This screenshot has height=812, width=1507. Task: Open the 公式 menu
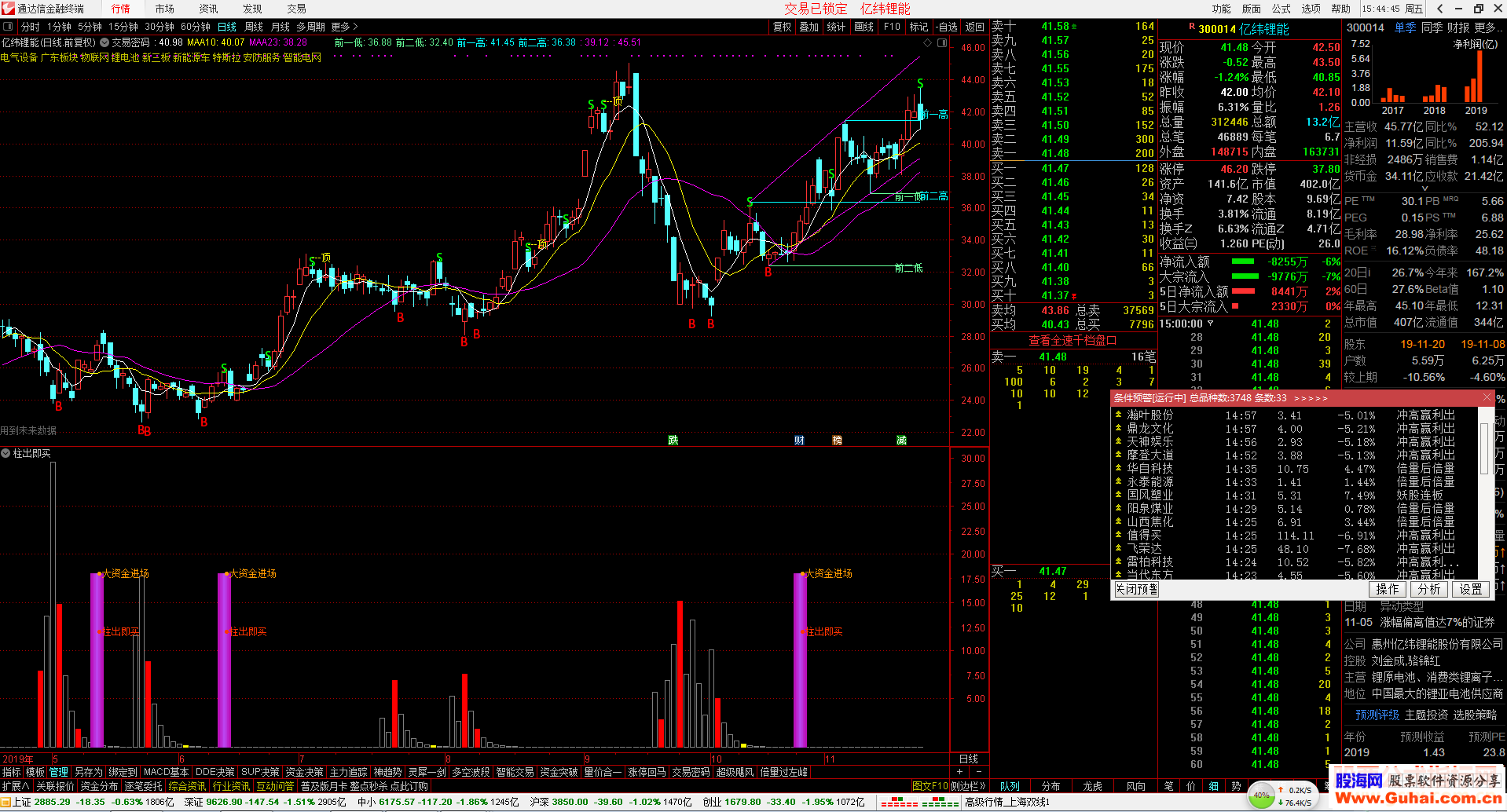coord(1281,9)
